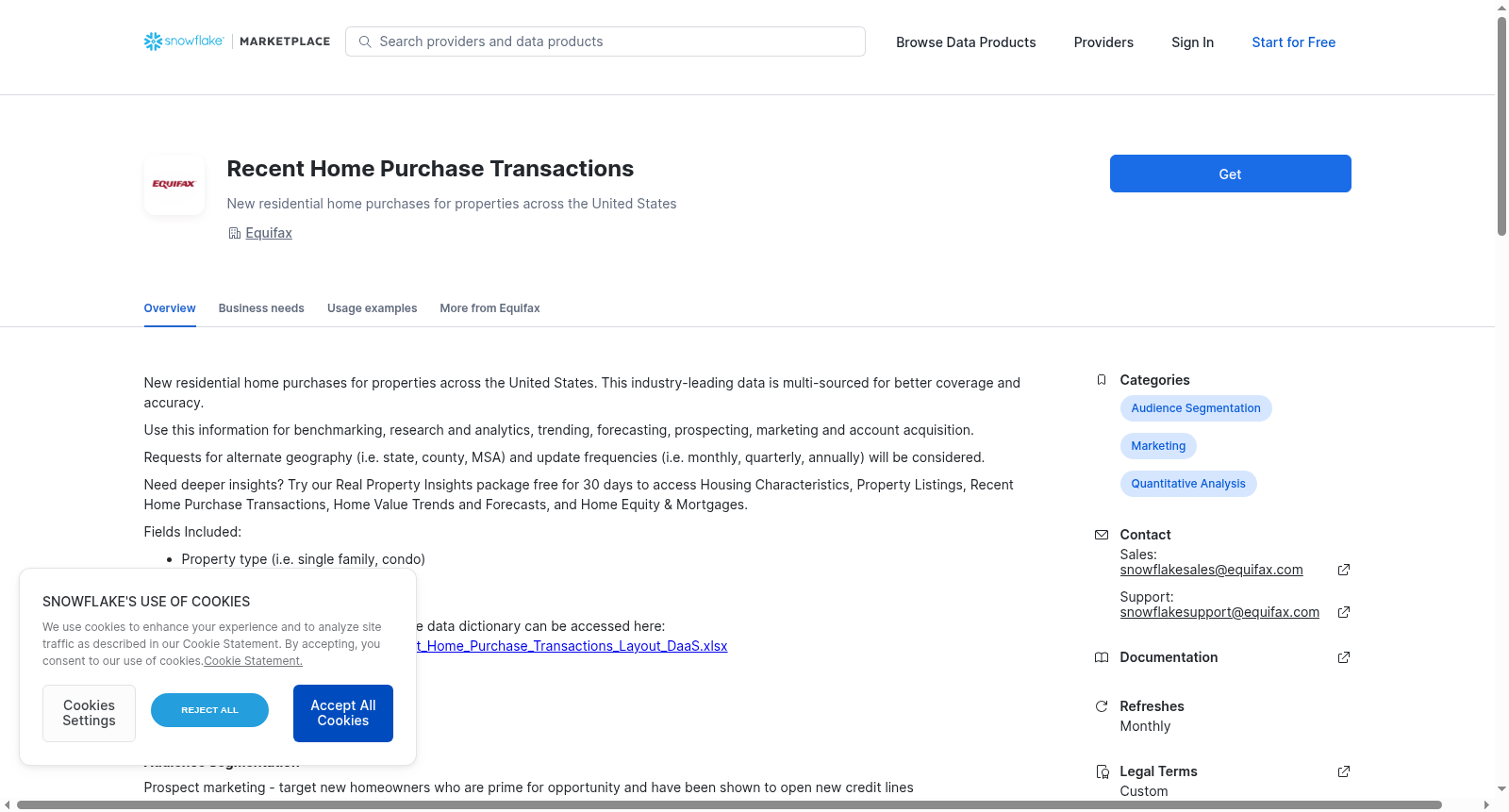The height and width of the screenshot is (812, 1509).
Task: Open Legal Terms heading link
Action: coord(1158,771)
